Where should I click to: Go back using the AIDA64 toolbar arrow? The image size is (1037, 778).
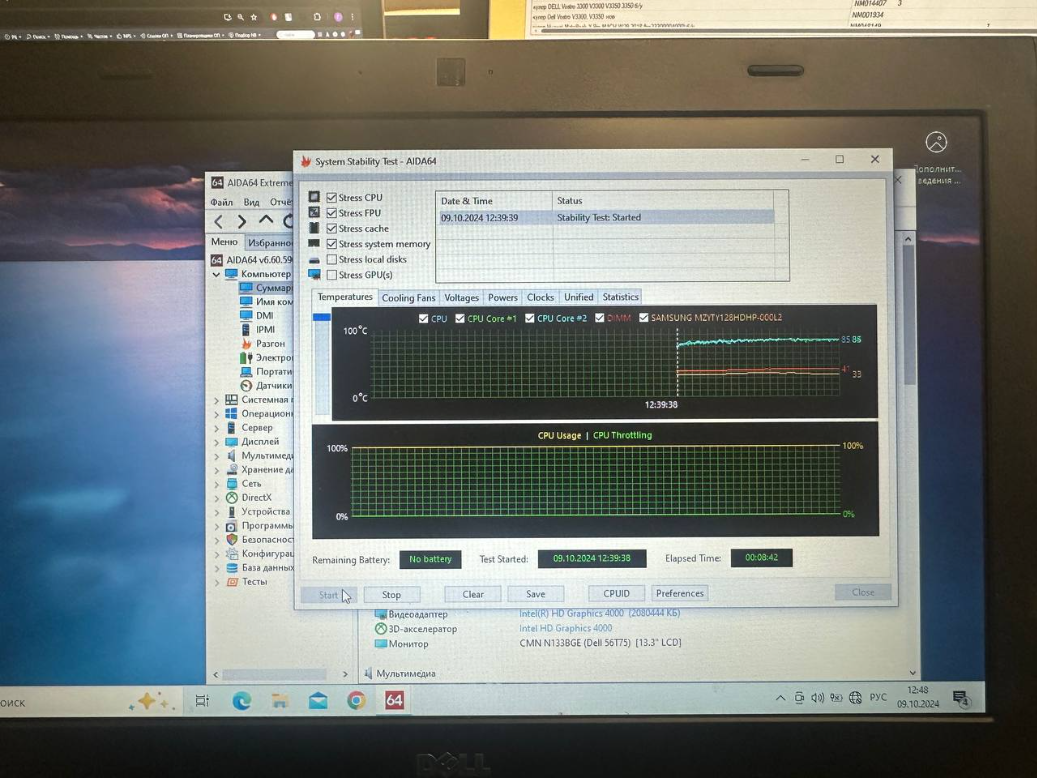tap(219, 222)
